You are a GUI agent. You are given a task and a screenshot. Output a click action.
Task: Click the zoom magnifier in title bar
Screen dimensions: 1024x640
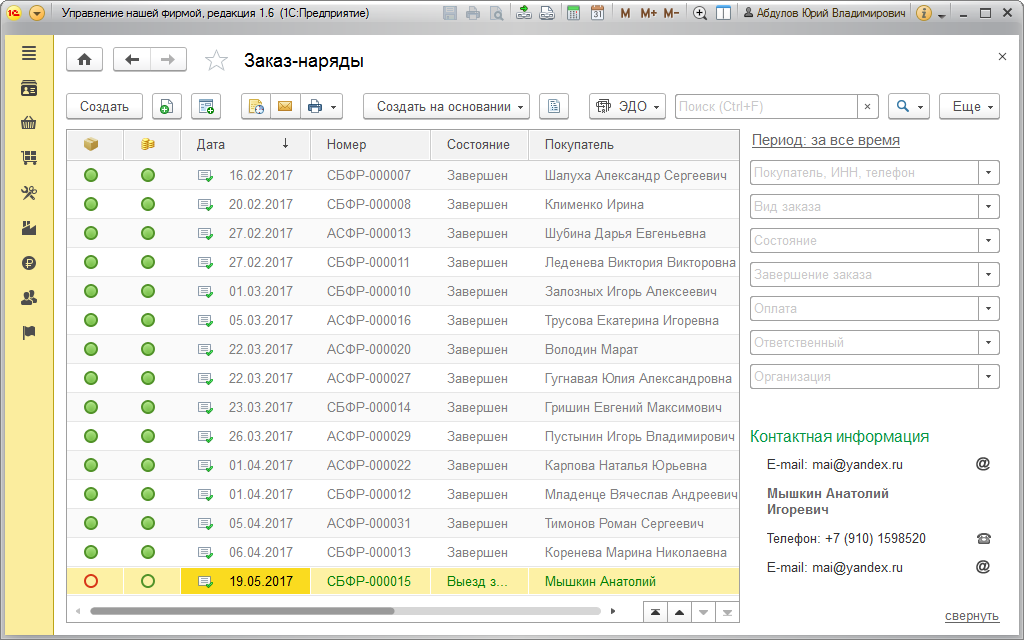[699, 13]
